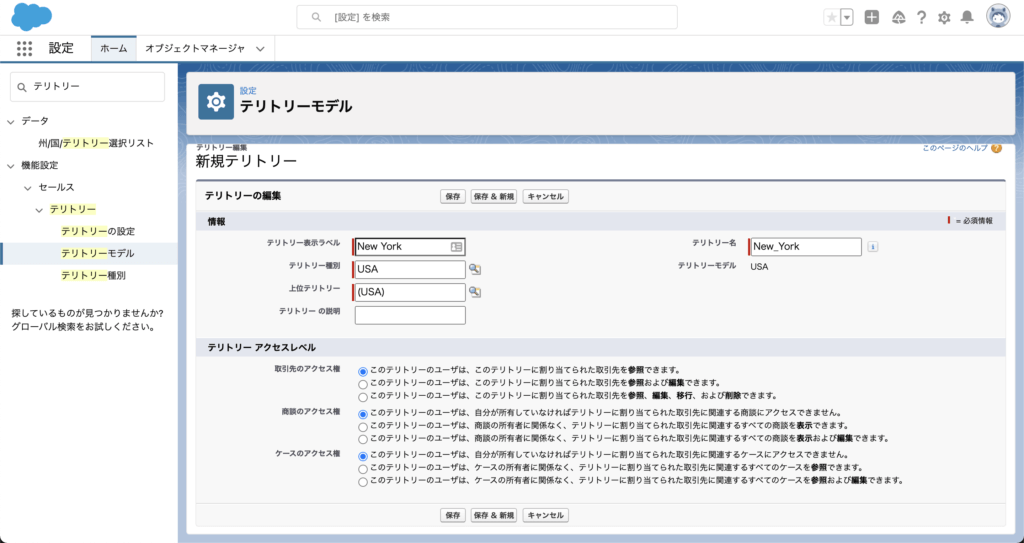
Task: Collapse the テリトリー tree node
Action: click(39, 210)
